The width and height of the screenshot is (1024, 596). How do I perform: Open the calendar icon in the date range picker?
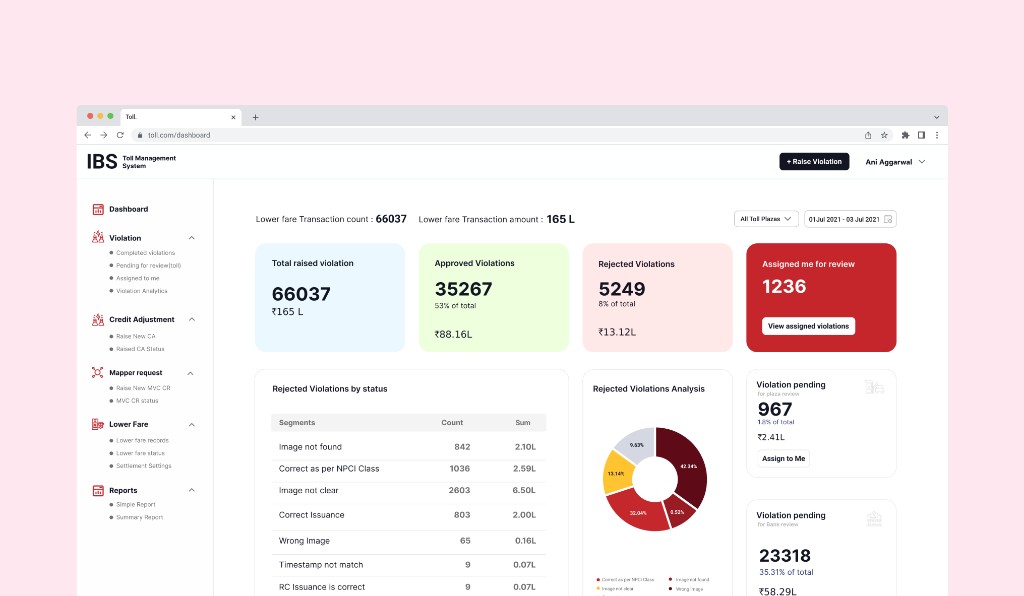(889, 218)
